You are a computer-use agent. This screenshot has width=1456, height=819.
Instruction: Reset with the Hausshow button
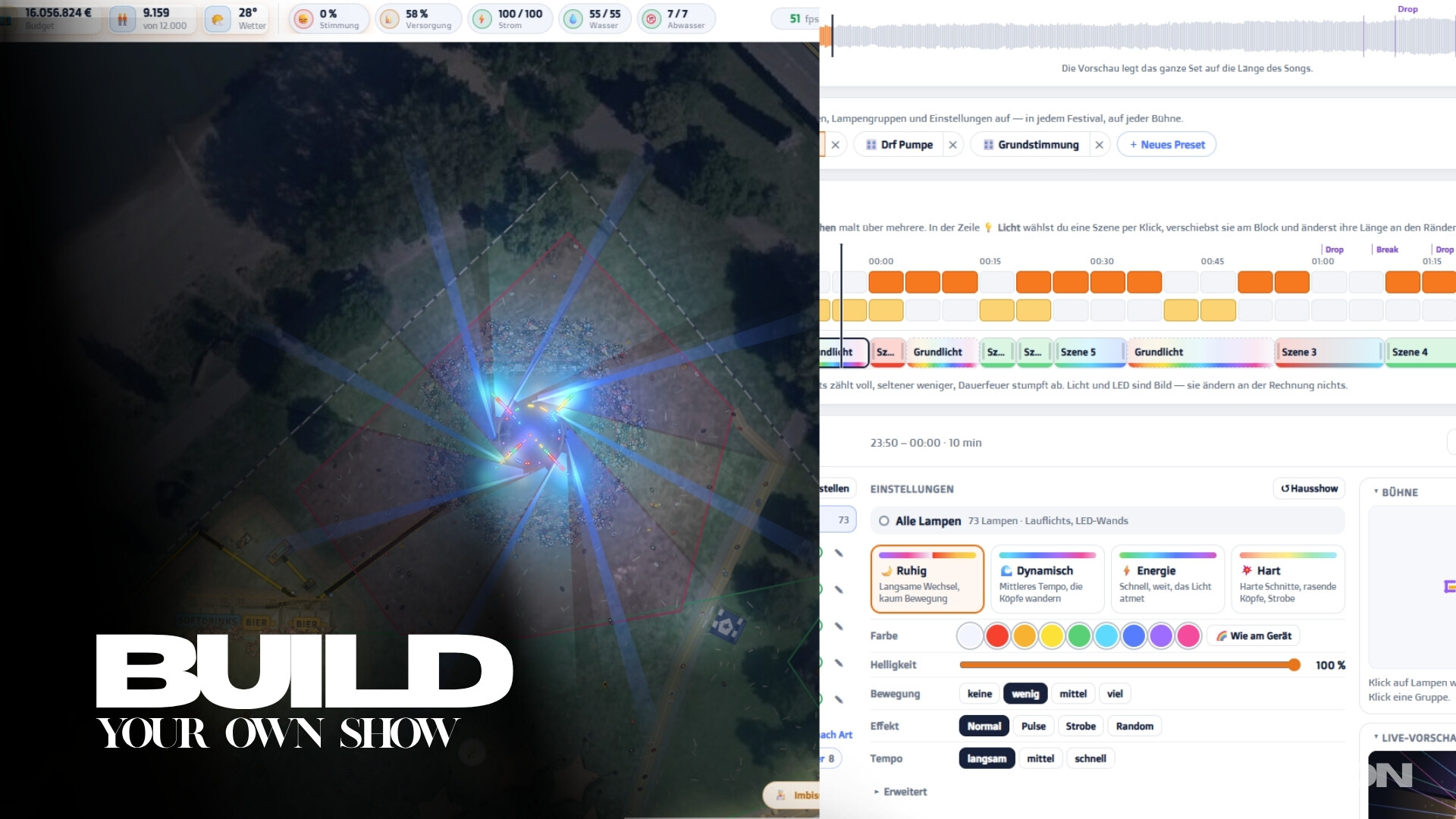point(1309,488)
